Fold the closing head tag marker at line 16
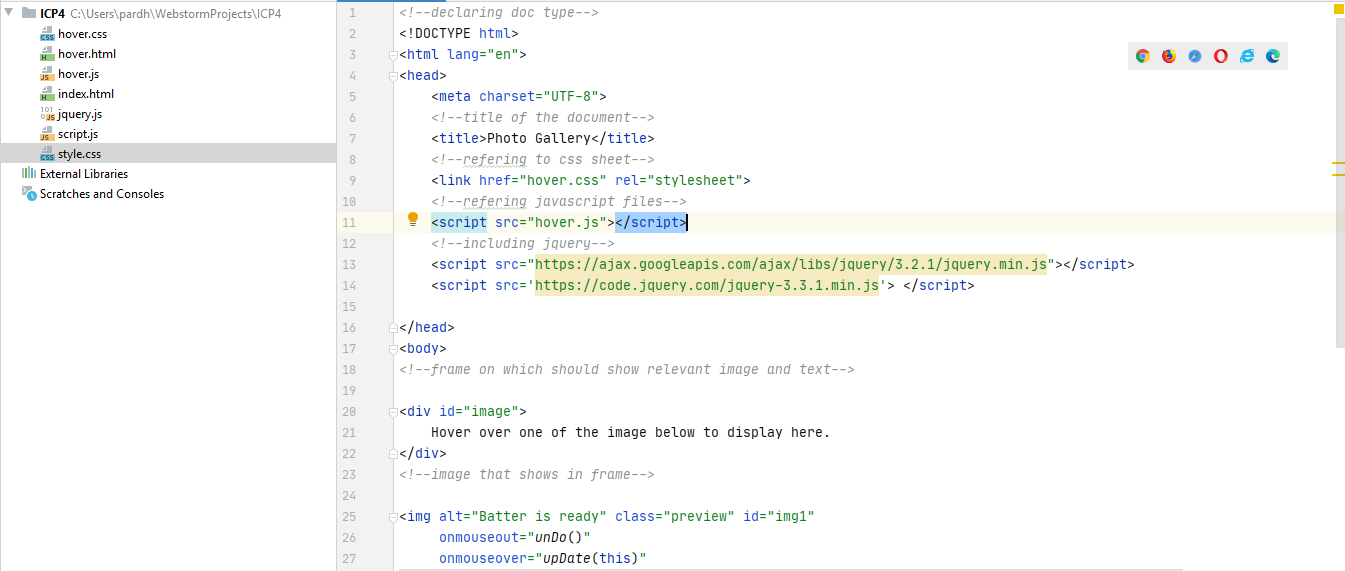1345x571 pixels. click(393, 327)
